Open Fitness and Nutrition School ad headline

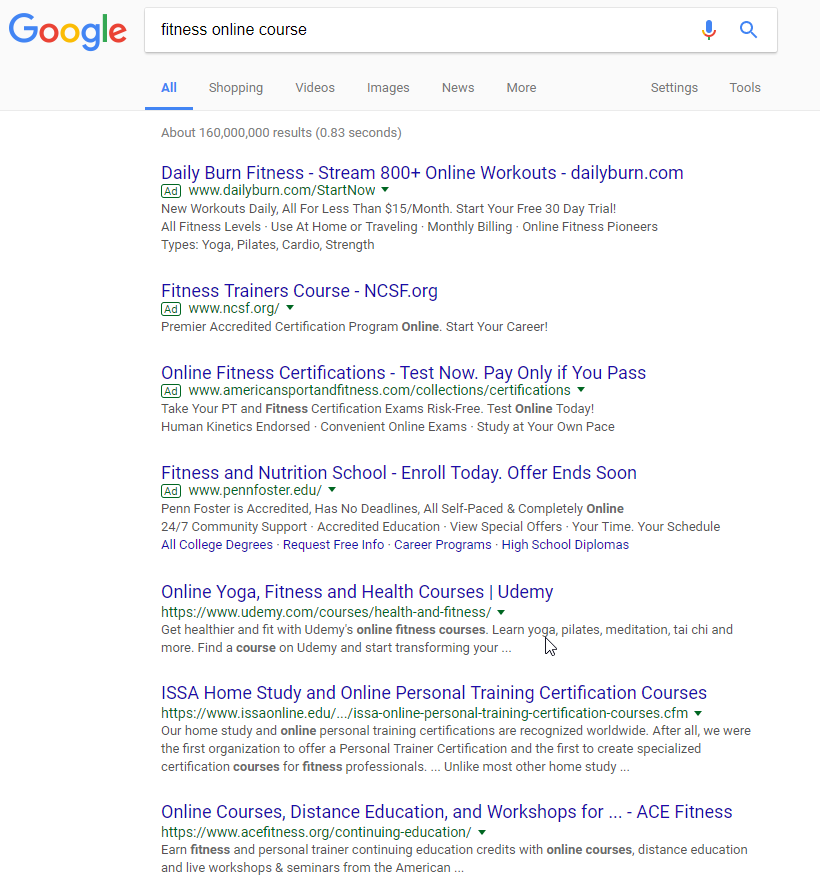pyautogui.click(x=399, y=472)
